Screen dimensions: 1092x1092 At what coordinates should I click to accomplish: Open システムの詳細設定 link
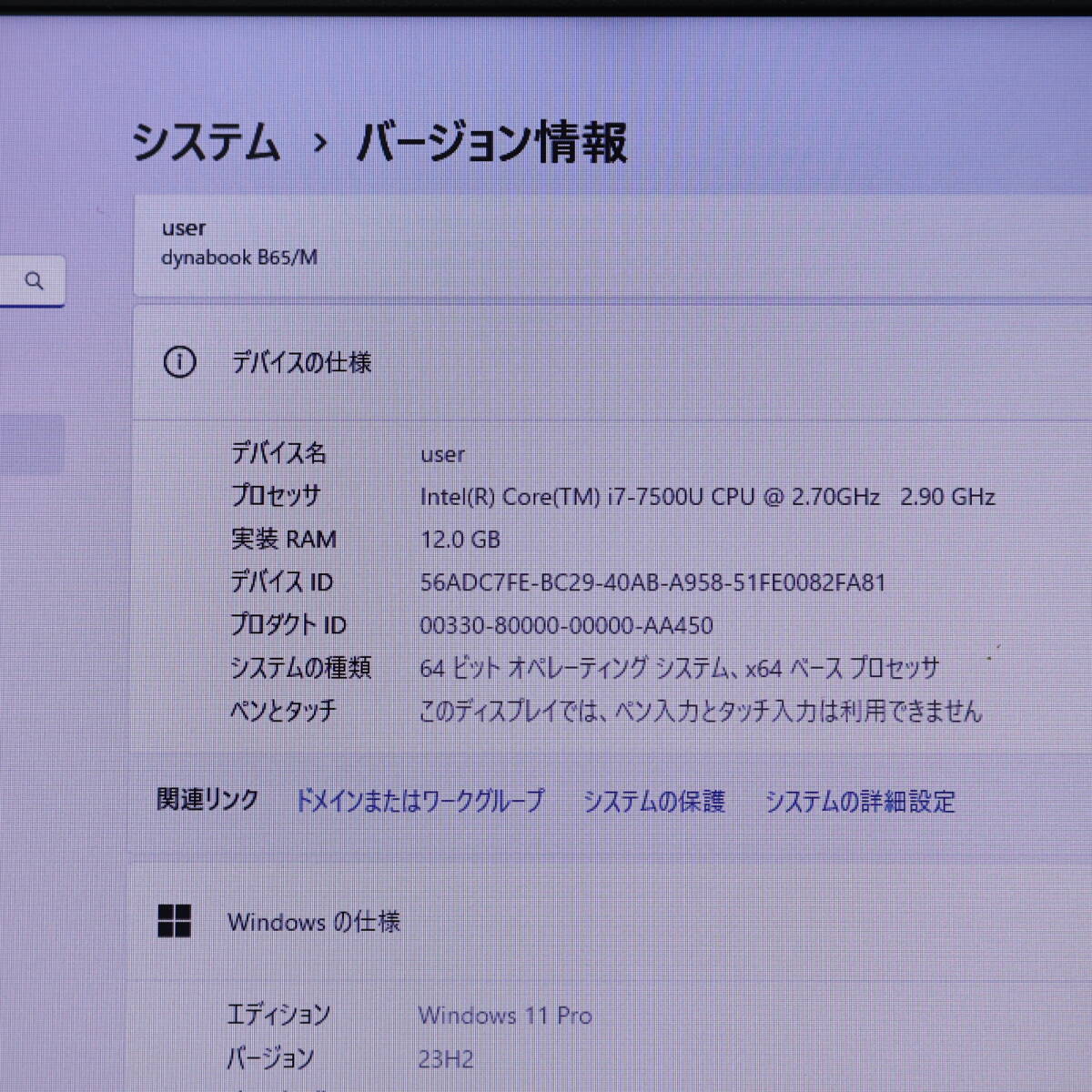tap(860, 801)
